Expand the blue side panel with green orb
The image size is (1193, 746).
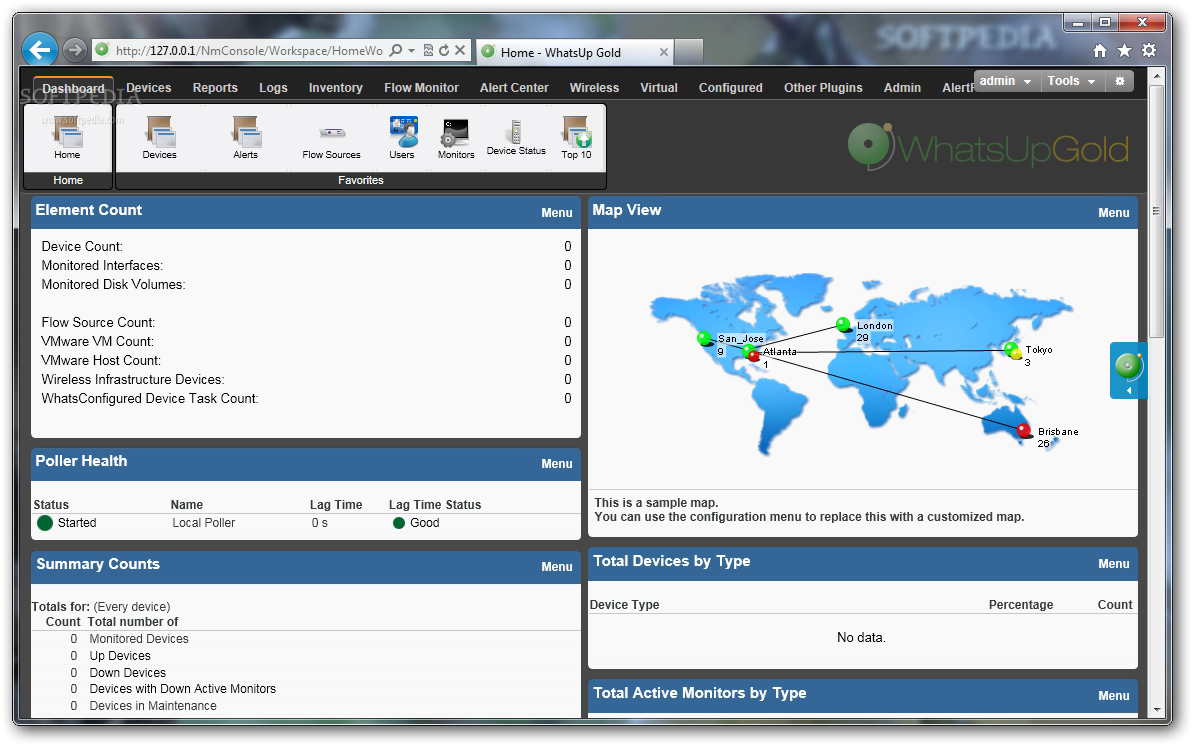point(1128,371)
